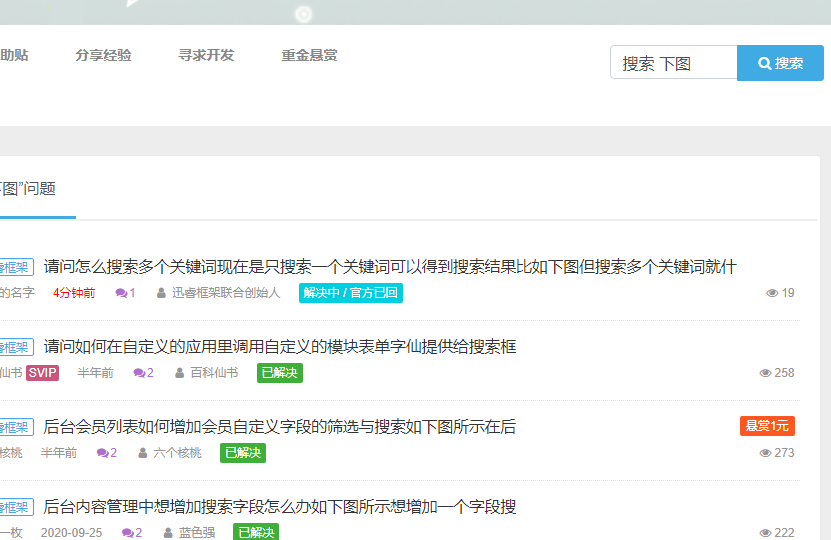831x540 pixels.
Task: Click the 悬赏1元 reward badge
Action: (767, 426)
